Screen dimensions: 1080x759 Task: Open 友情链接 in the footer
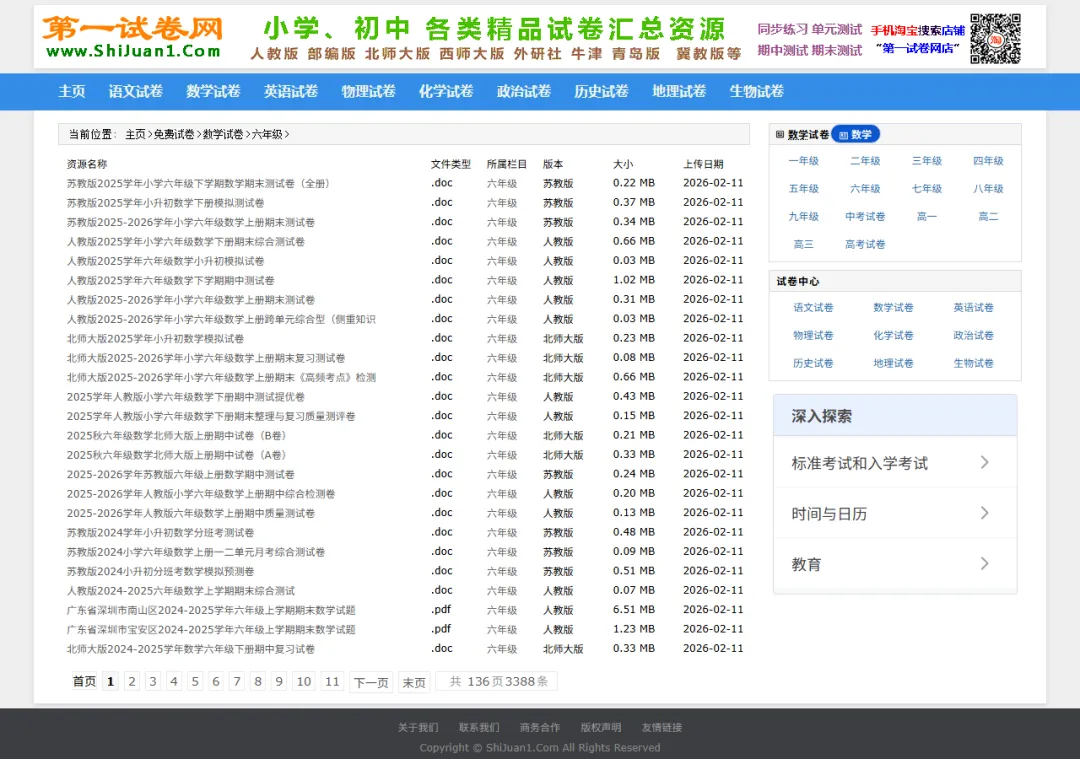[x=662, y=727]
